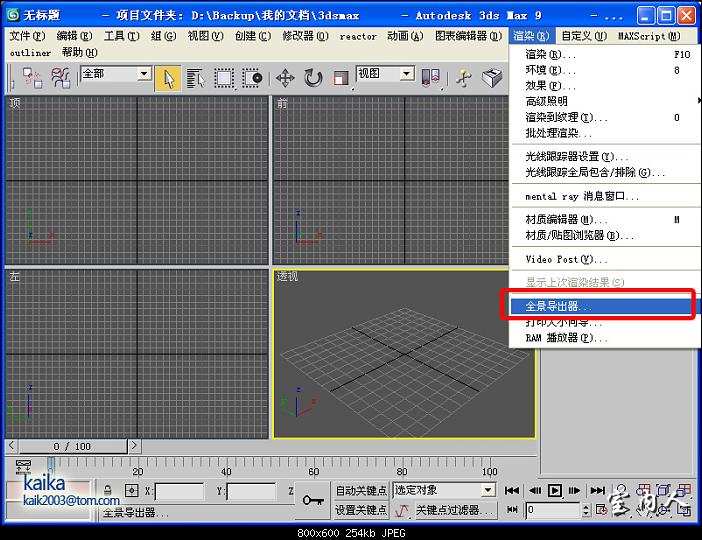Choose 光线跟踪全局包含/排除(G)... entry
This screenshot has width=702, height=540.
pyautogui.click(x=605, y=172)
